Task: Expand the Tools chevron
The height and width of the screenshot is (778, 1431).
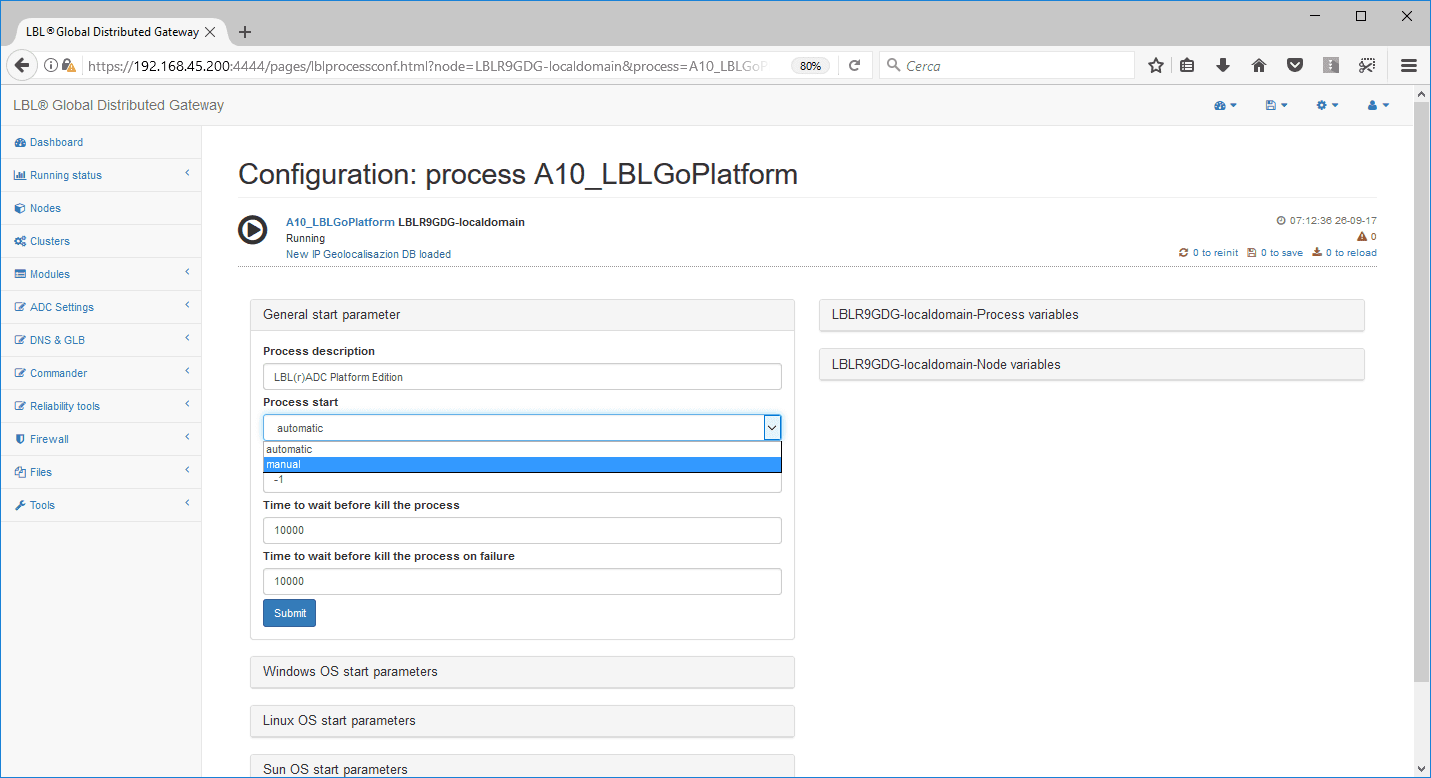Action: [187, 504]
